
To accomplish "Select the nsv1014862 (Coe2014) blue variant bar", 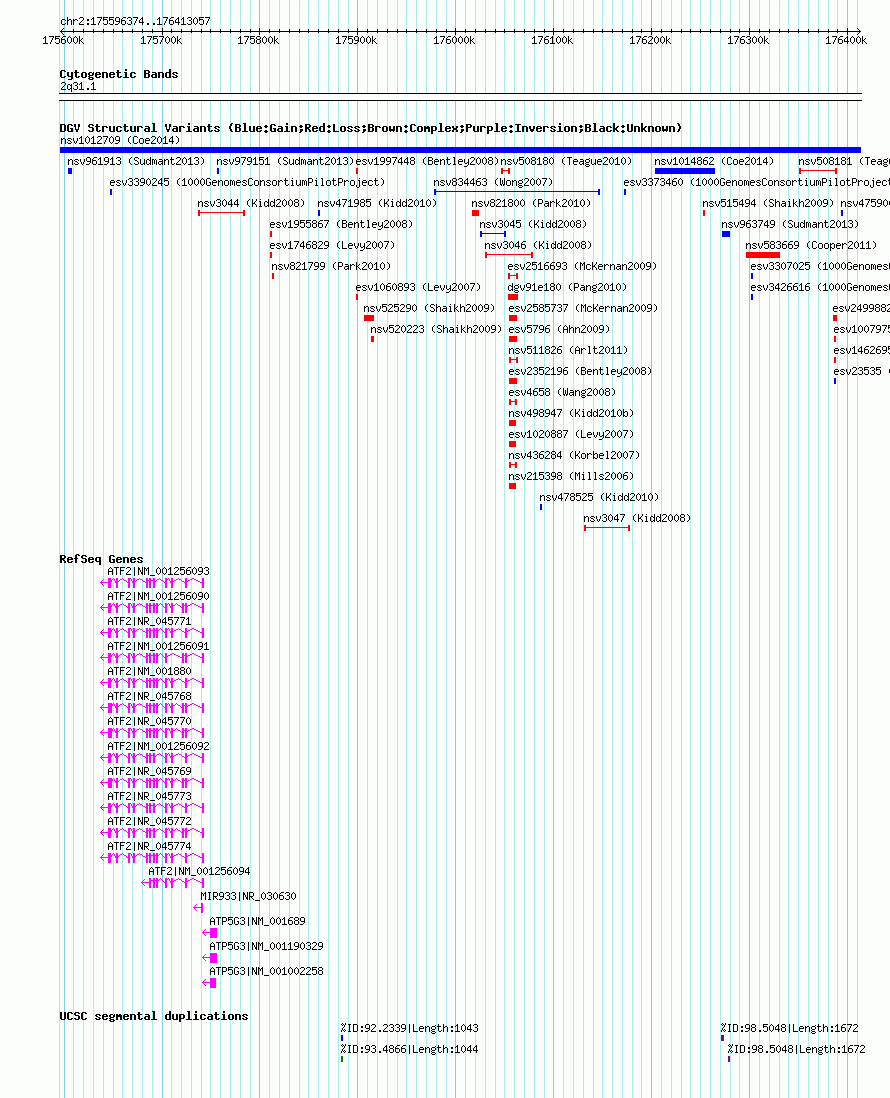I will 685,171.
